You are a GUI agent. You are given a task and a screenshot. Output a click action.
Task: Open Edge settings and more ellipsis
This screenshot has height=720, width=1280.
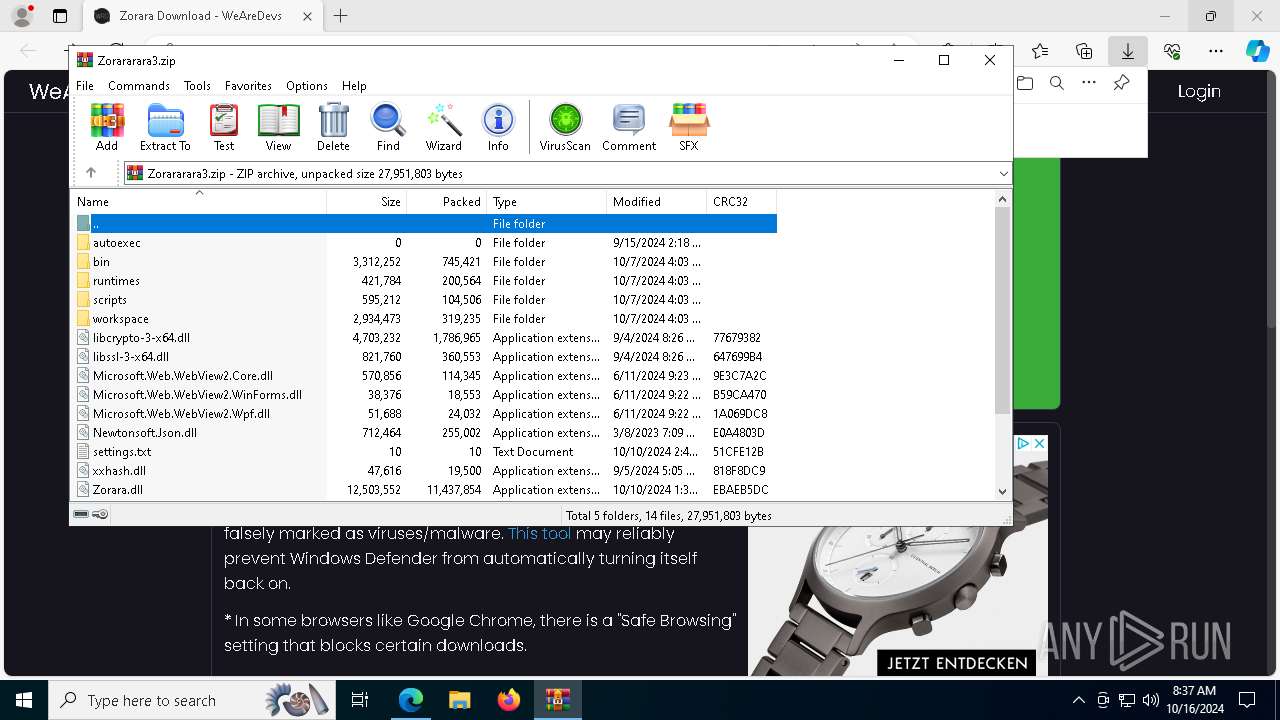coord(1215,51)
